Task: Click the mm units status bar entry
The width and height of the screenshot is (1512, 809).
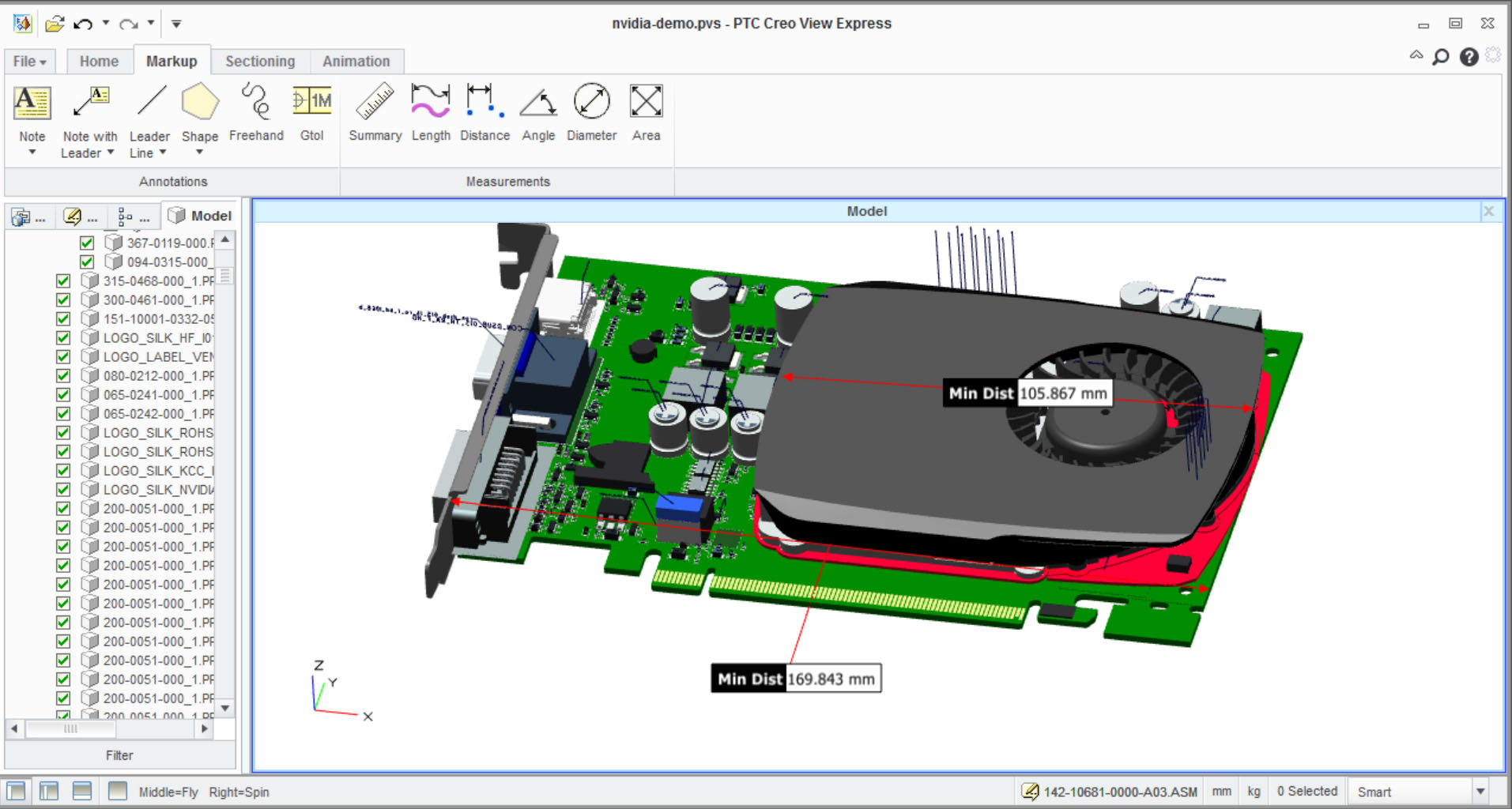Action: click(1221, 791)
